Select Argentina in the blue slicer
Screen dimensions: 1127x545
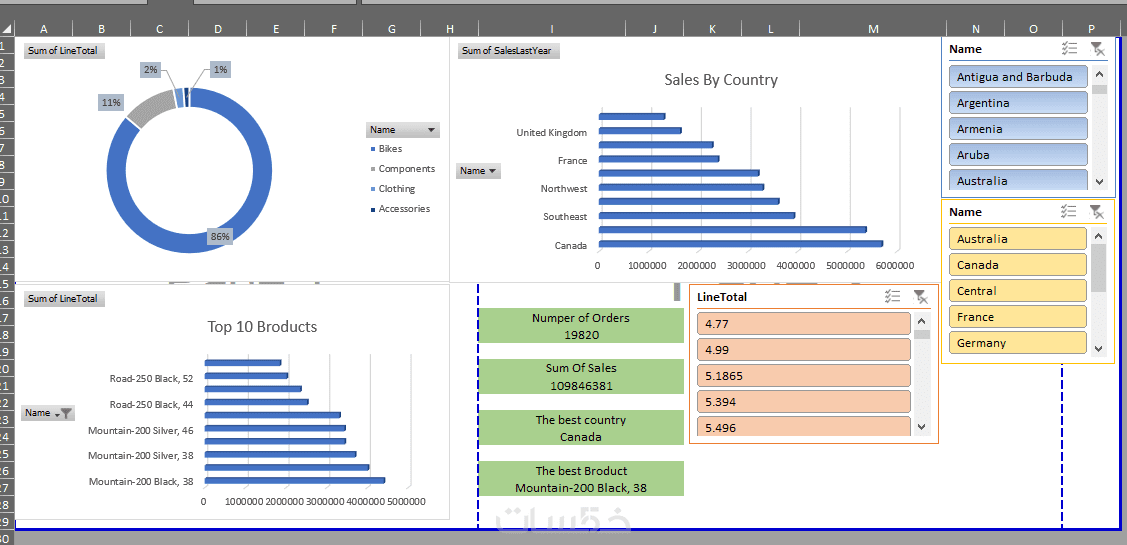[x=1018, y=103]
